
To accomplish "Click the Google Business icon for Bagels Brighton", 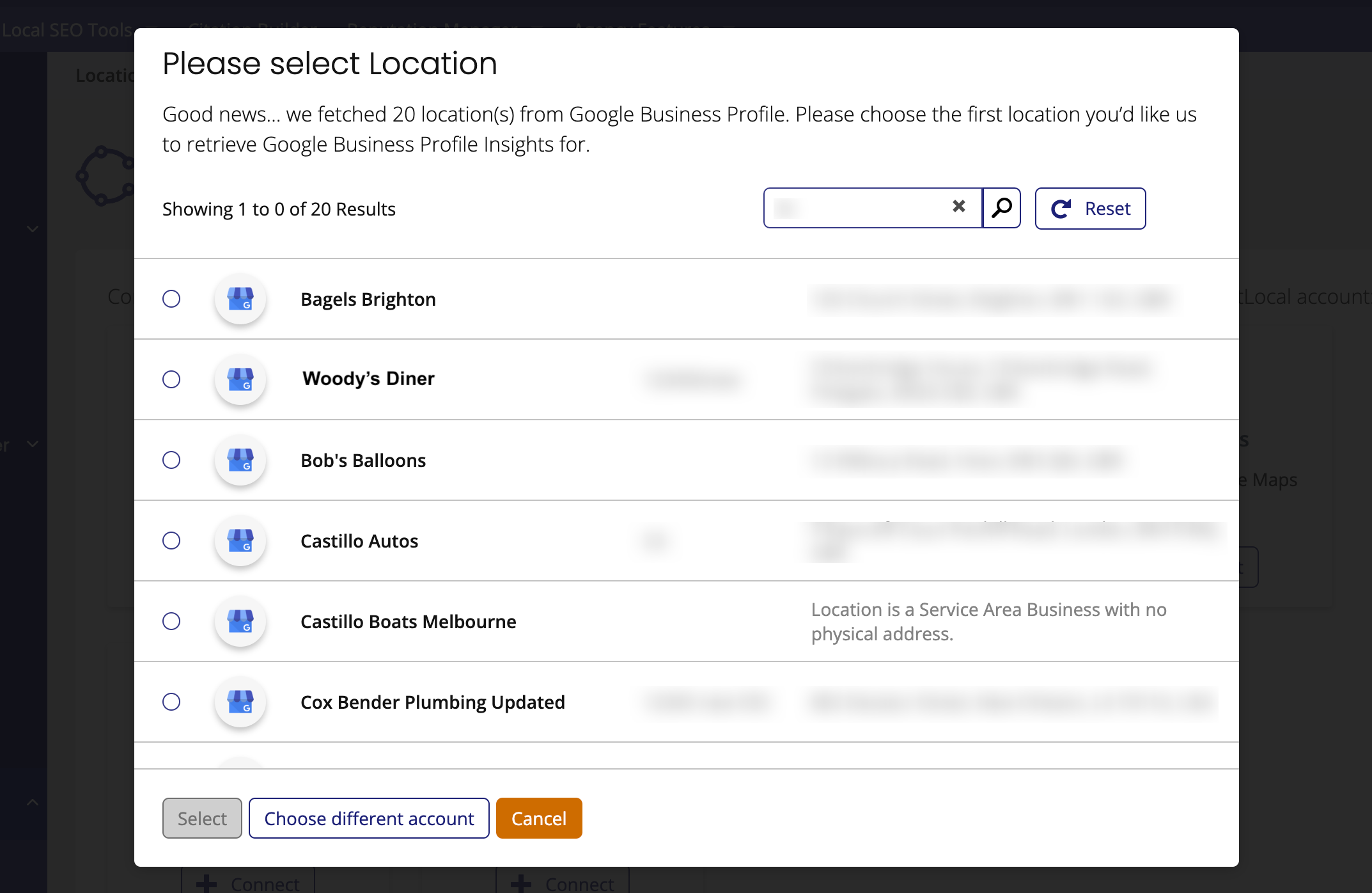I will click(240, 299).
